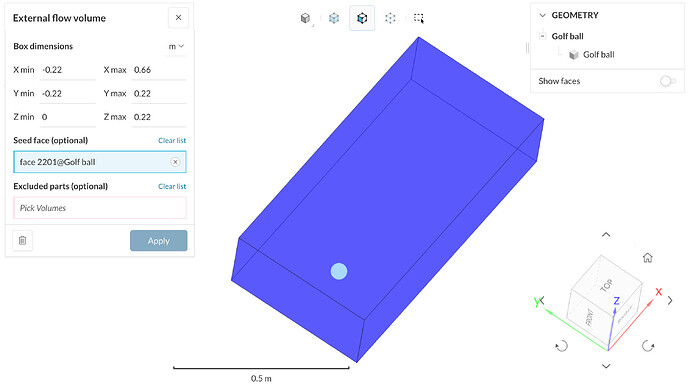Collapse the GEOMETRY section chevron

[x=543, y=15]
